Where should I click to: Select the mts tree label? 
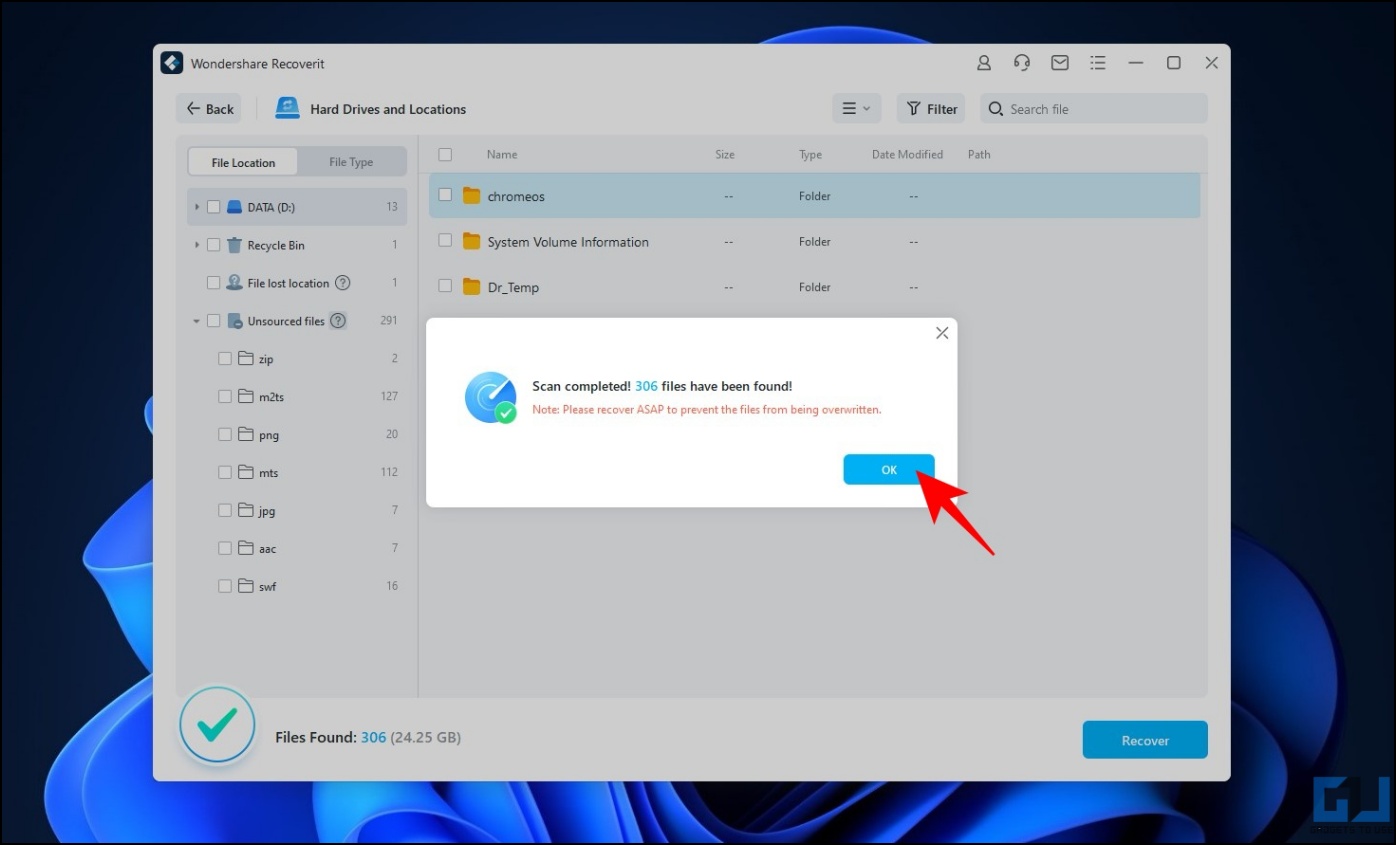(x=268, y=473)
